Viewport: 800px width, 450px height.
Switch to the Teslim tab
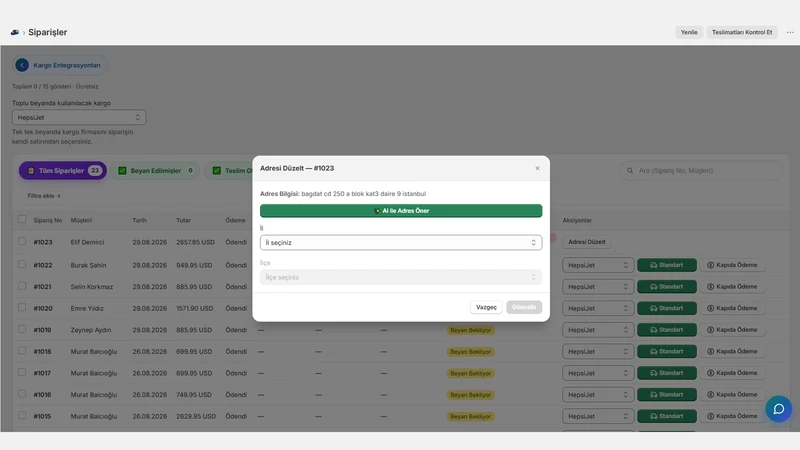[230, 170]
